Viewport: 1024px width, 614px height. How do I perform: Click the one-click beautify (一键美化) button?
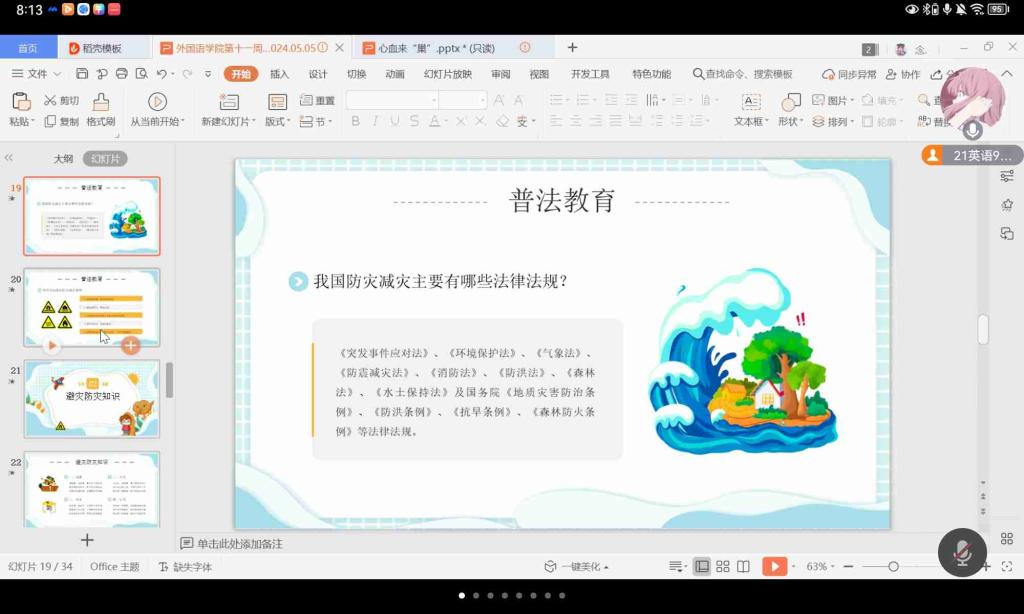tap(578, 566)
